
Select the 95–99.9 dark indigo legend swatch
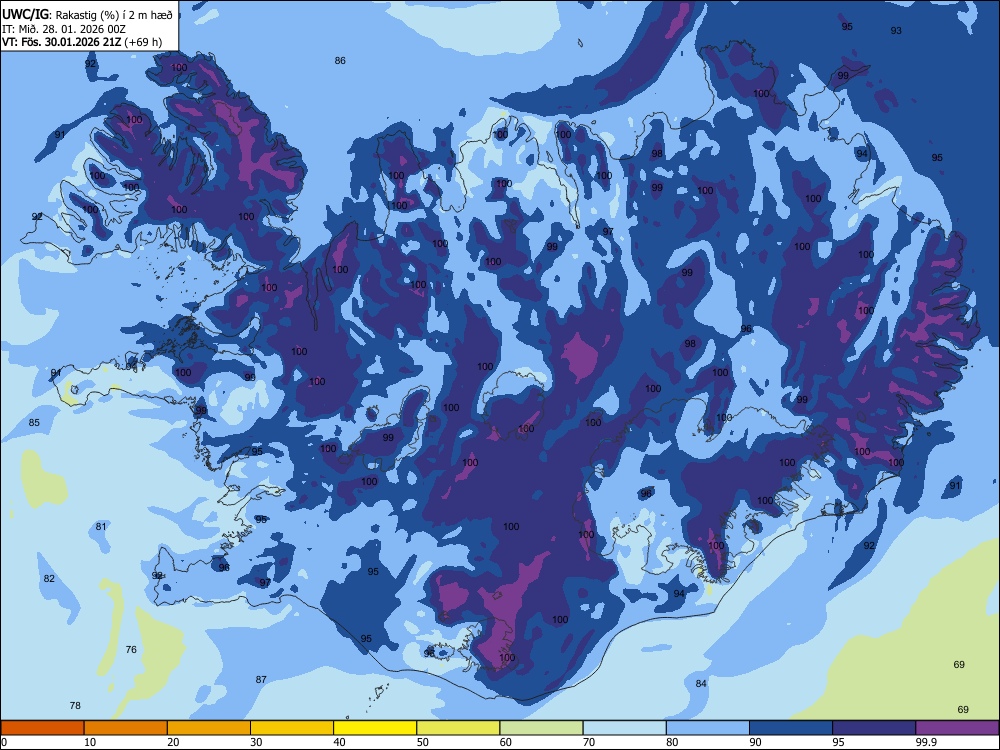pyautogui.click(x=874, y=728)
